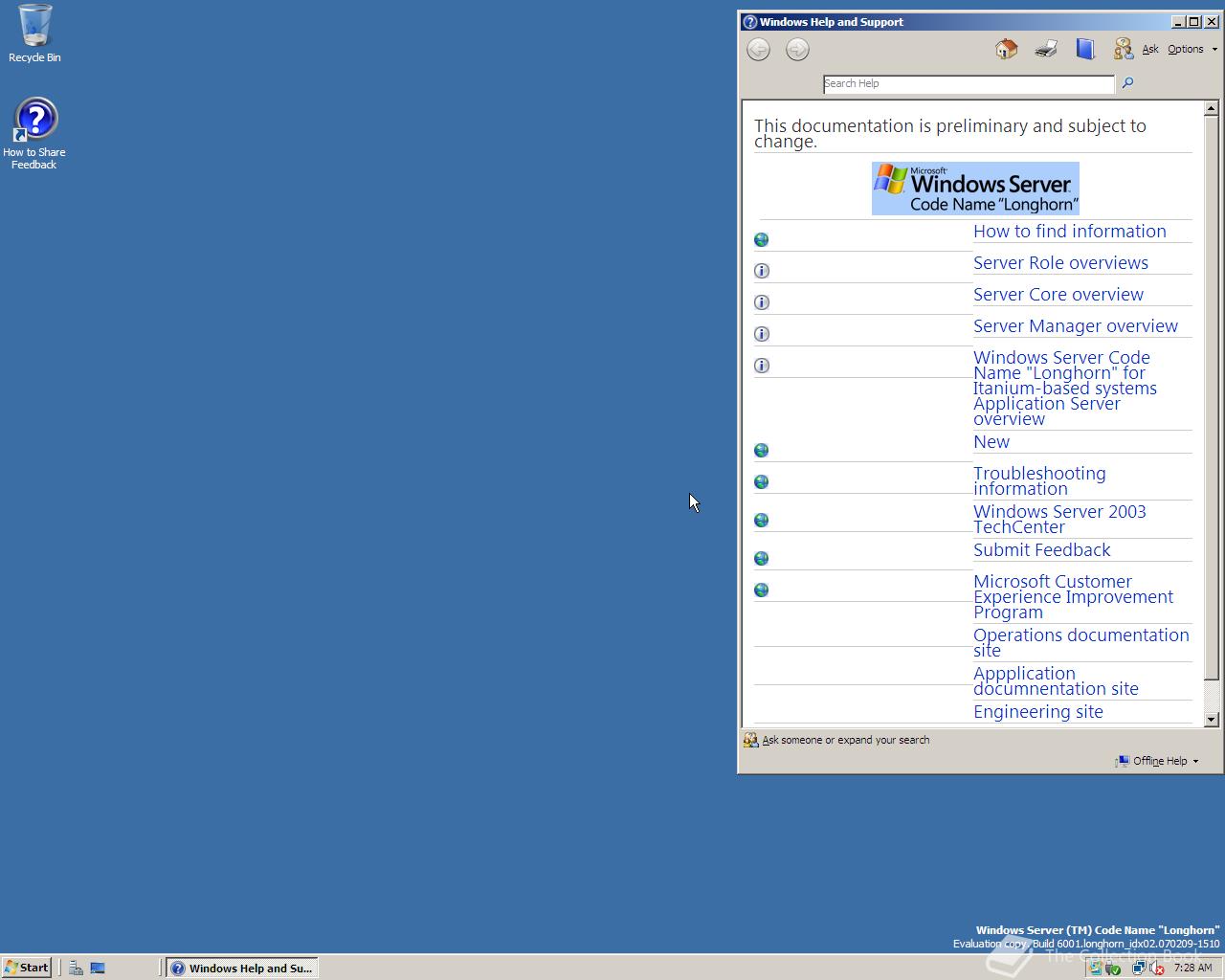Focus the Search Help input field
This screenshot has height=980, width=1225.
[969, 83]
